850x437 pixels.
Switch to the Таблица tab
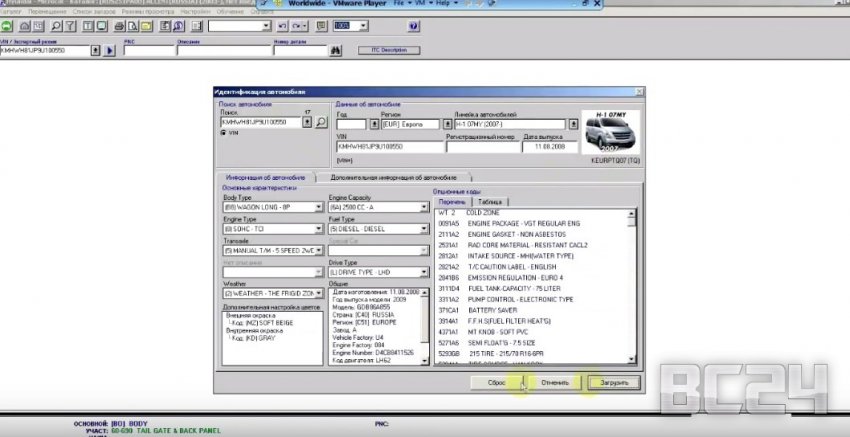(x=489, y=200)
